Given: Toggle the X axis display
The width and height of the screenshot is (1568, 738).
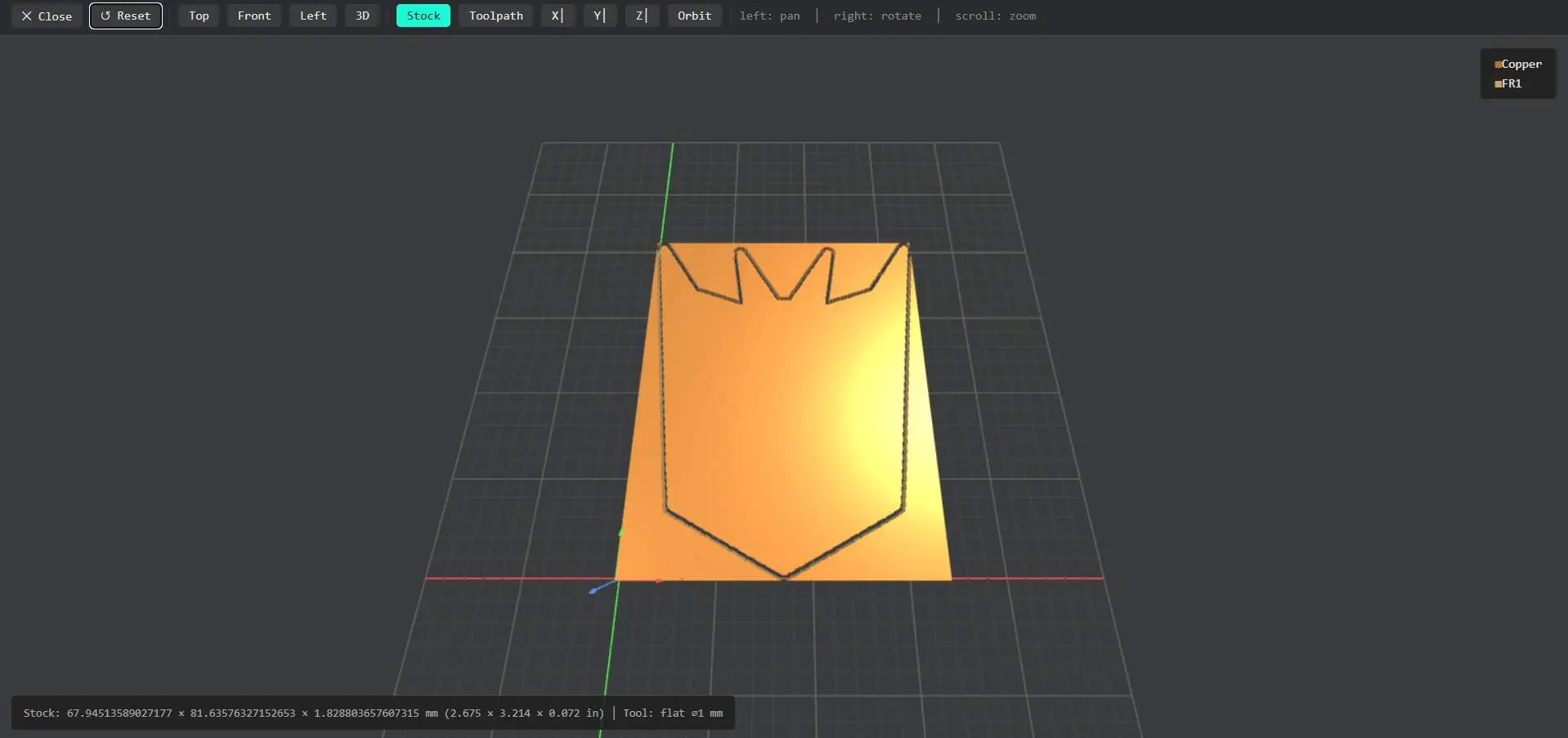Looking at the screenshot, I should tap(557, 16).
